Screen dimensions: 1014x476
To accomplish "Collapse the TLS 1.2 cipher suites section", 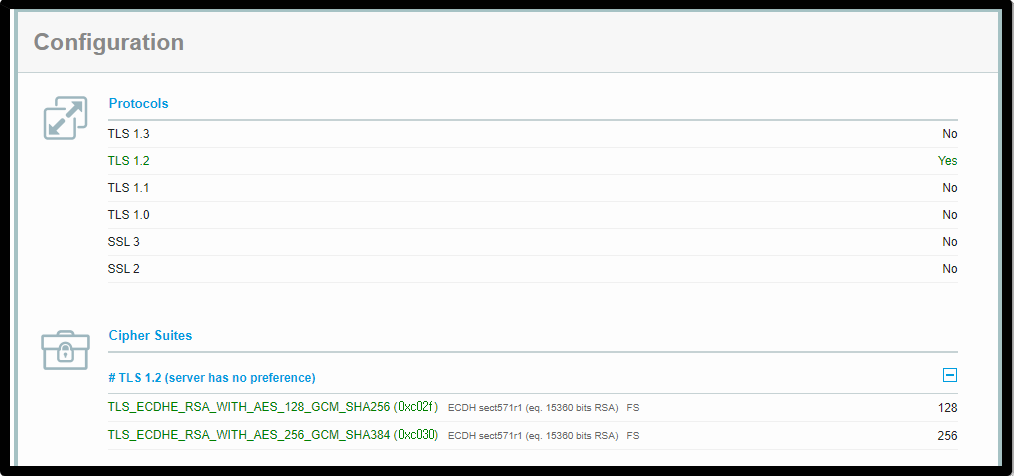I will (x=949, y=375).
